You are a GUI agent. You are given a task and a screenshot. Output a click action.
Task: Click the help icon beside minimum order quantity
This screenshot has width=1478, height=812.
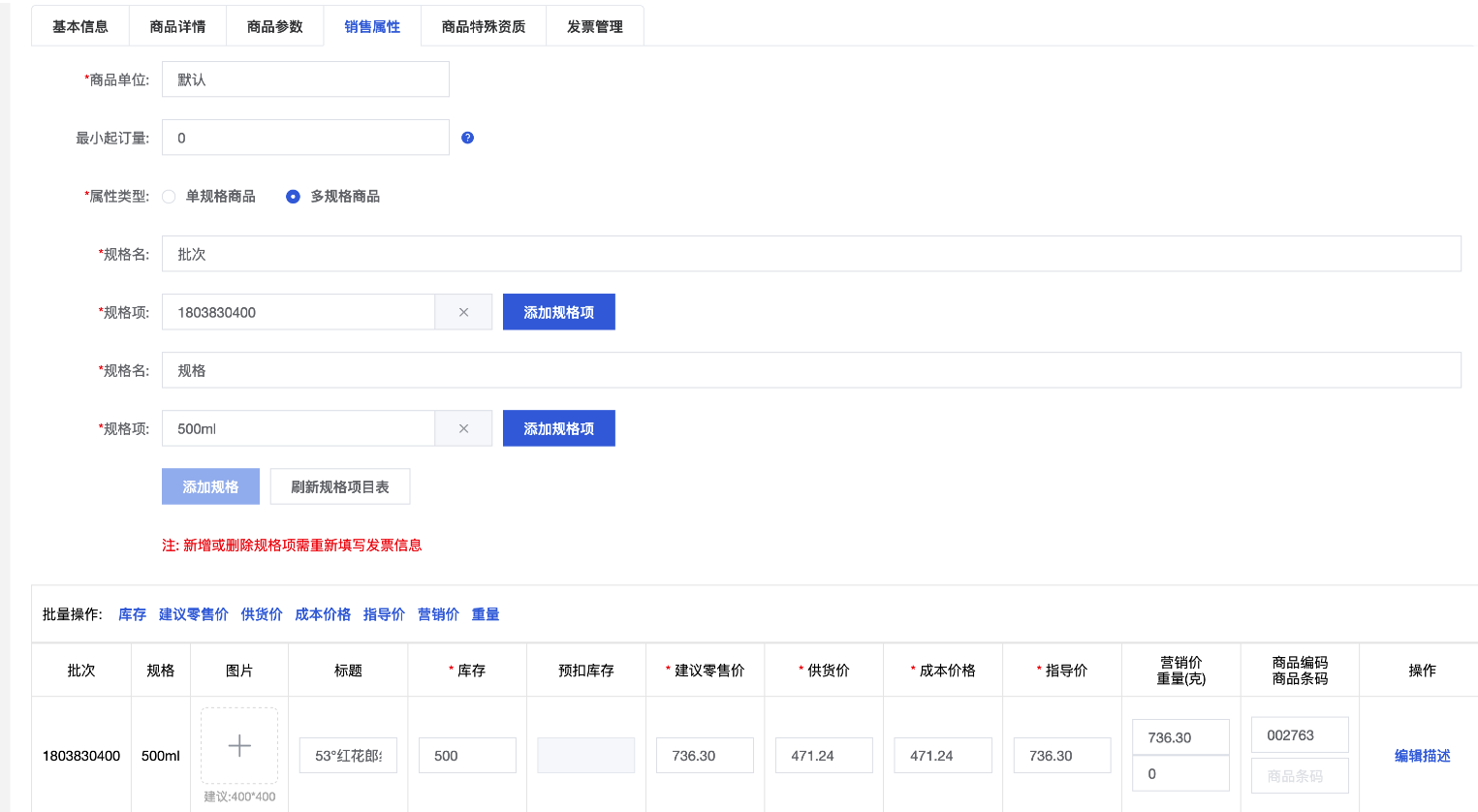pos(467,138)
